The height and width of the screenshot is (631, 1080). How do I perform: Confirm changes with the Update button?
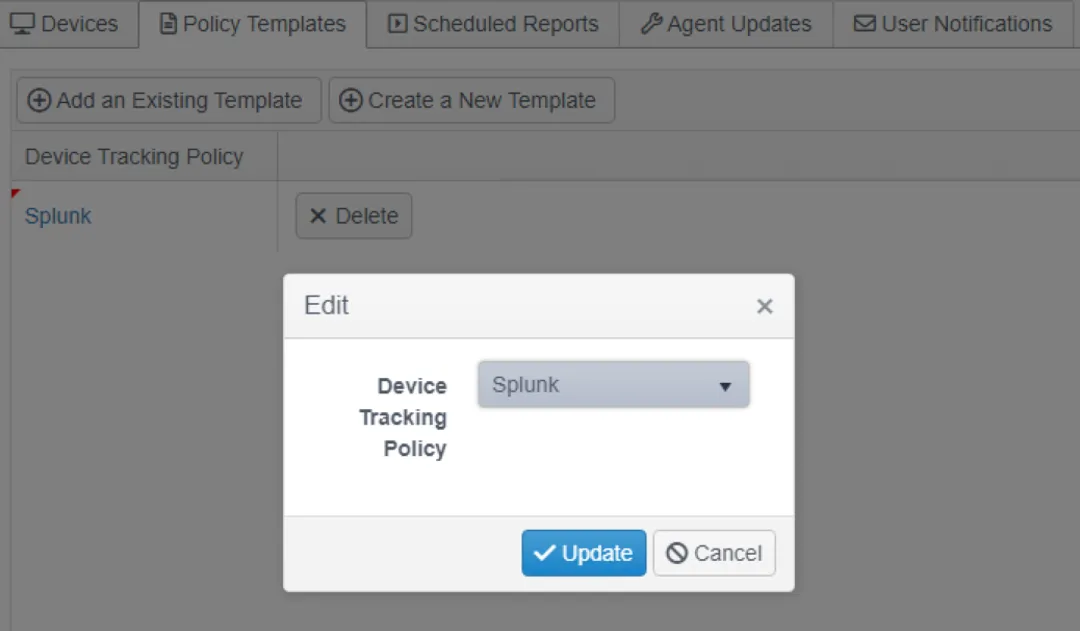(x=583, y=552)
